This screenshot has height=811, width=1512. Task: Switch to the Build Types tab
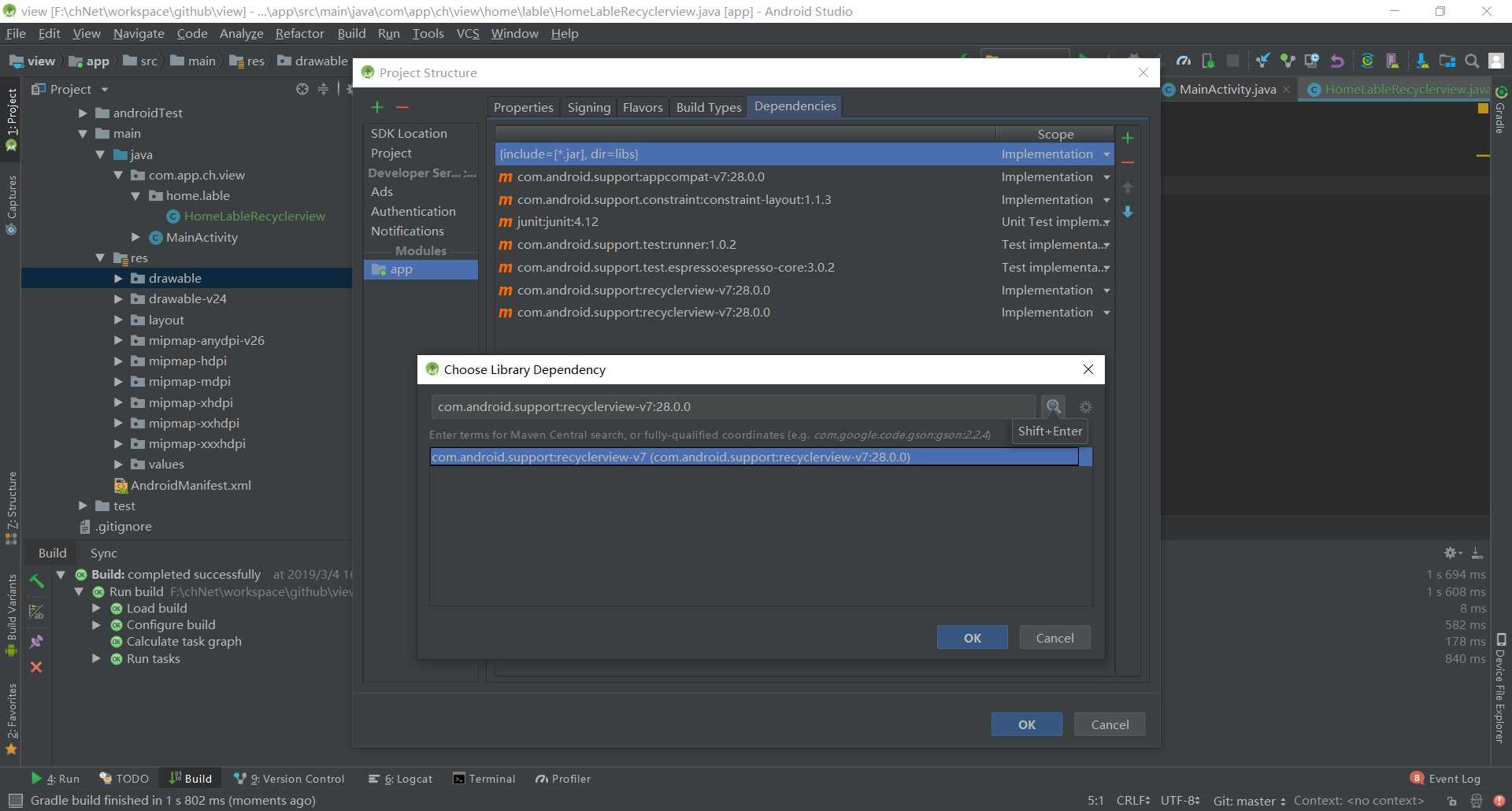(x=709, y=107)
